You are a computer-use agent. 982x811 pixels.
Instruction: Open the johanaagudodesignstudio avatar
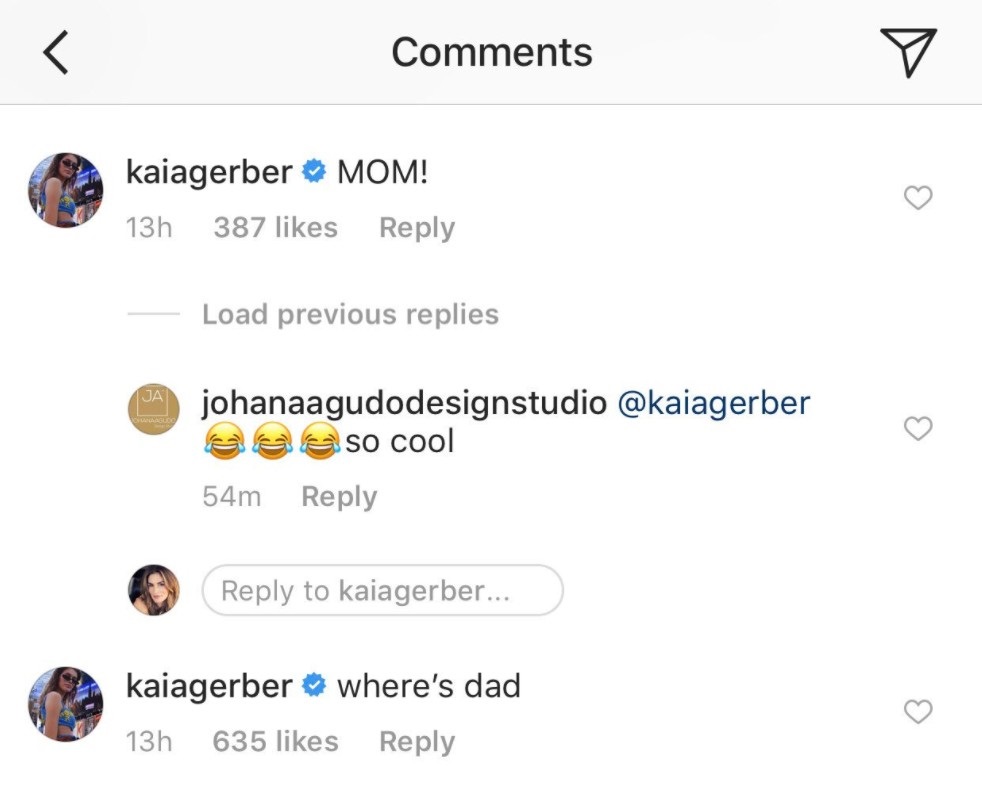click(153, 410)
